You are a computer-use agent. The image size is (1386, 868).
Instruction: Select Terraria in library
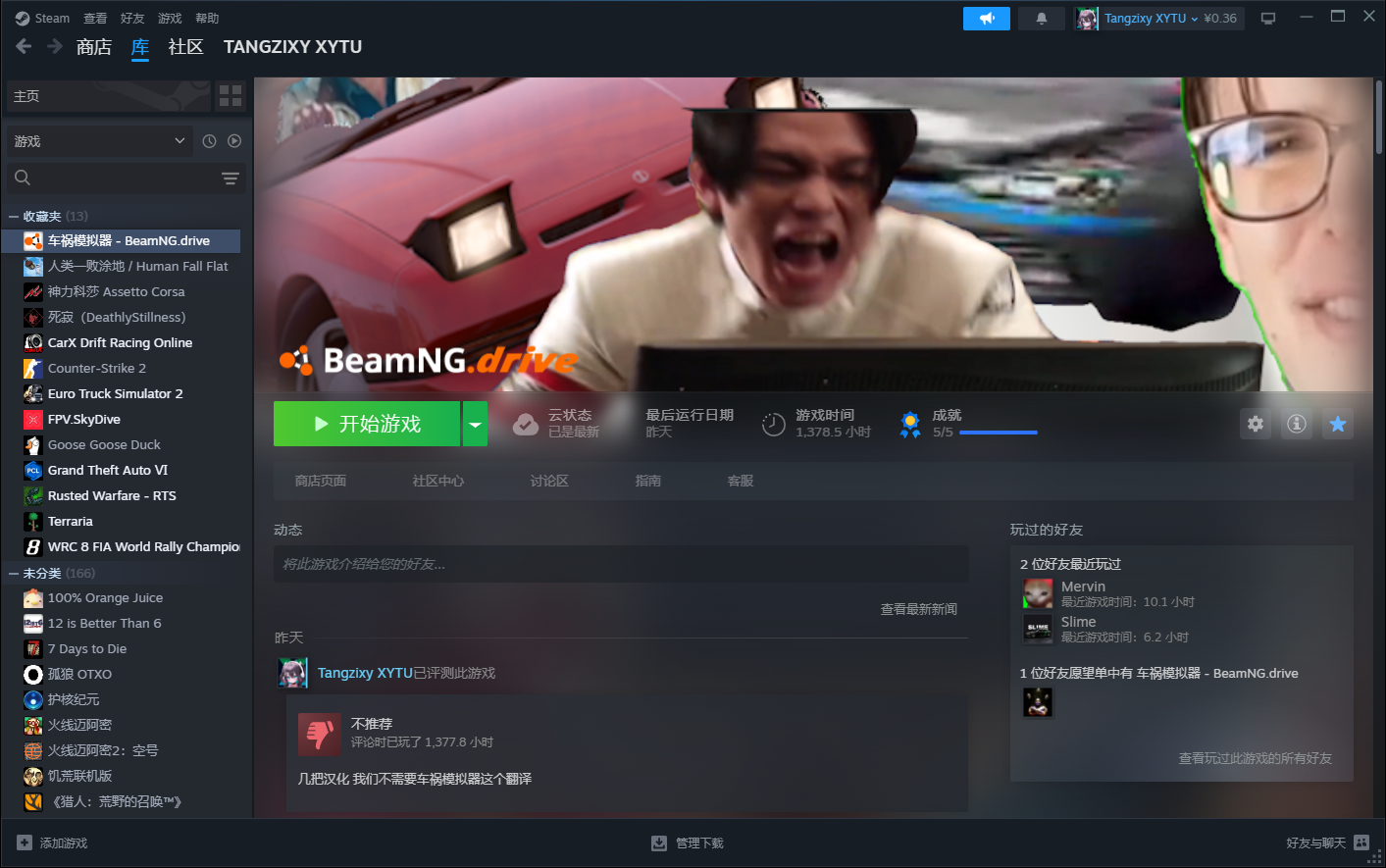click(121, 521)
